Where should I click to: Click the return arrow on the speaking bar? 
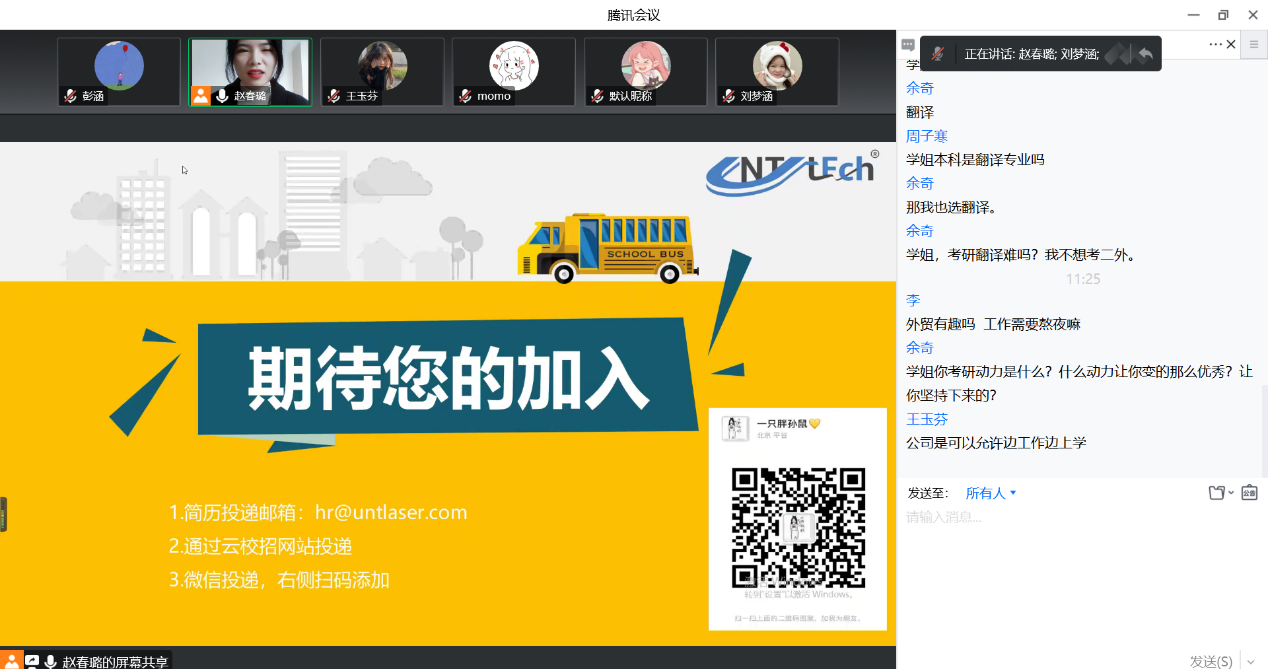tap(1145, 54)
